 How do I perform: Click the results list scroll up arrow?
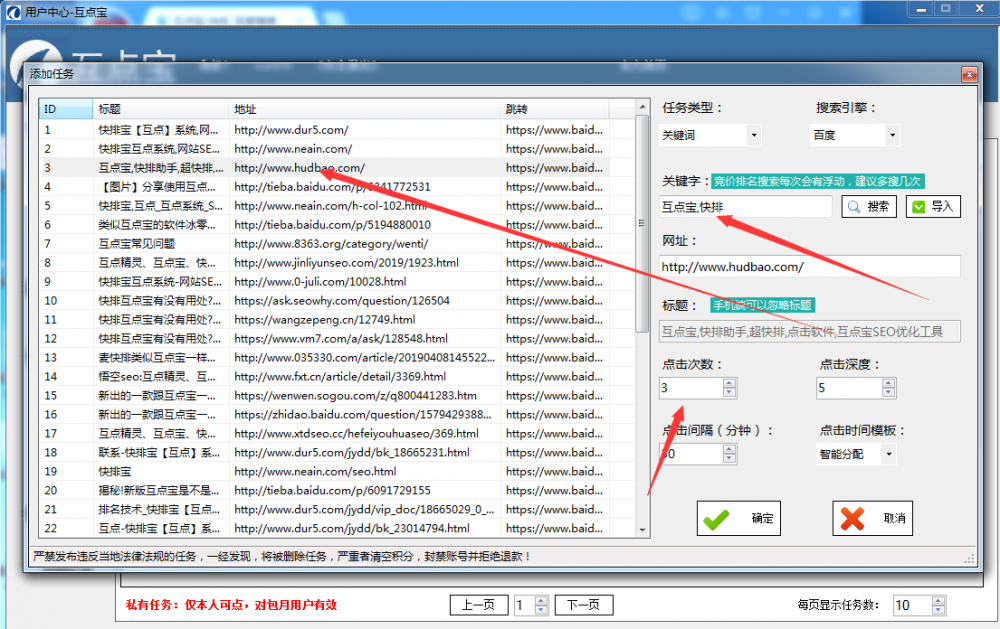[642, 107]
